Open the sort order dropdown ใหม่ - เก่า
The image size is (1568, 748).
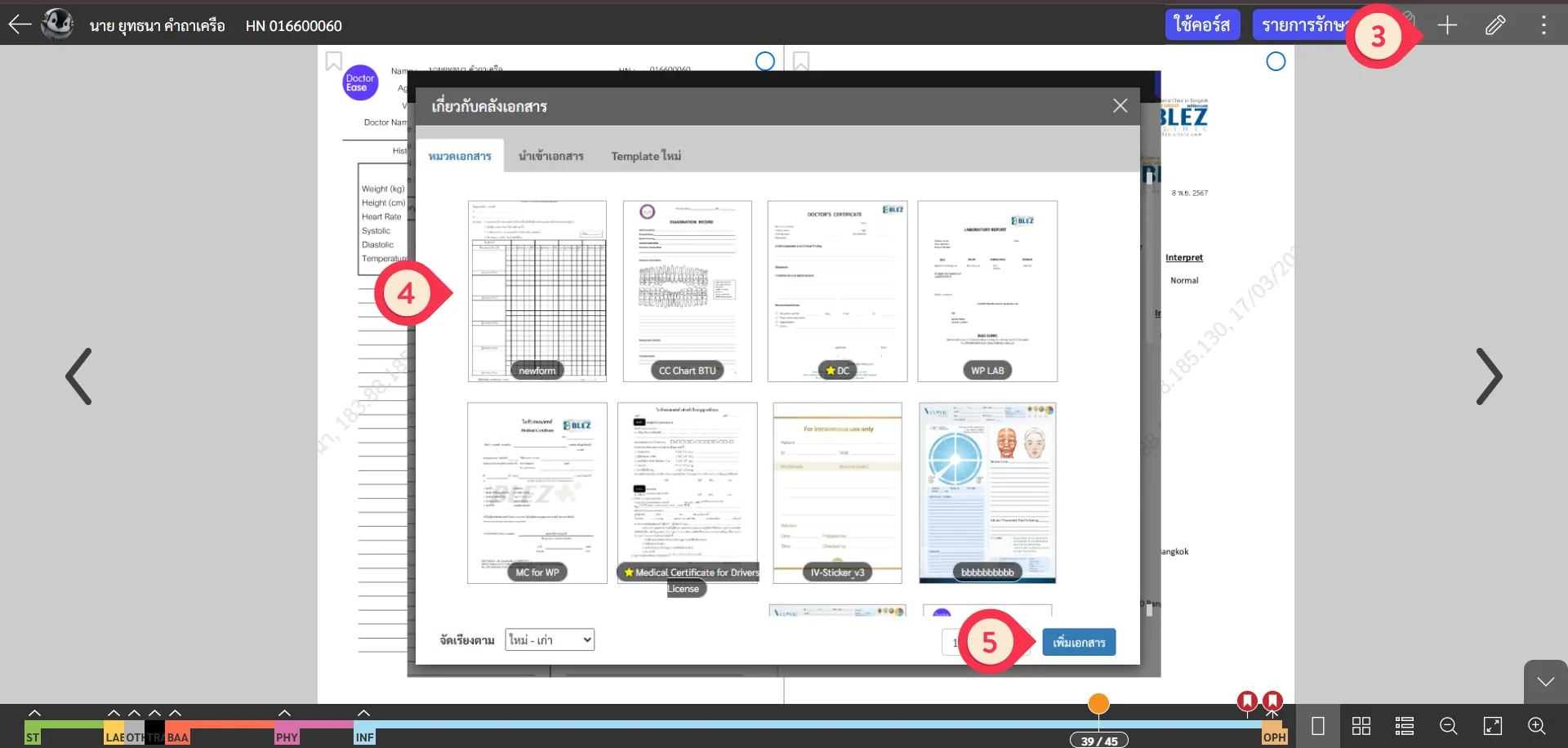pos(550,639)
